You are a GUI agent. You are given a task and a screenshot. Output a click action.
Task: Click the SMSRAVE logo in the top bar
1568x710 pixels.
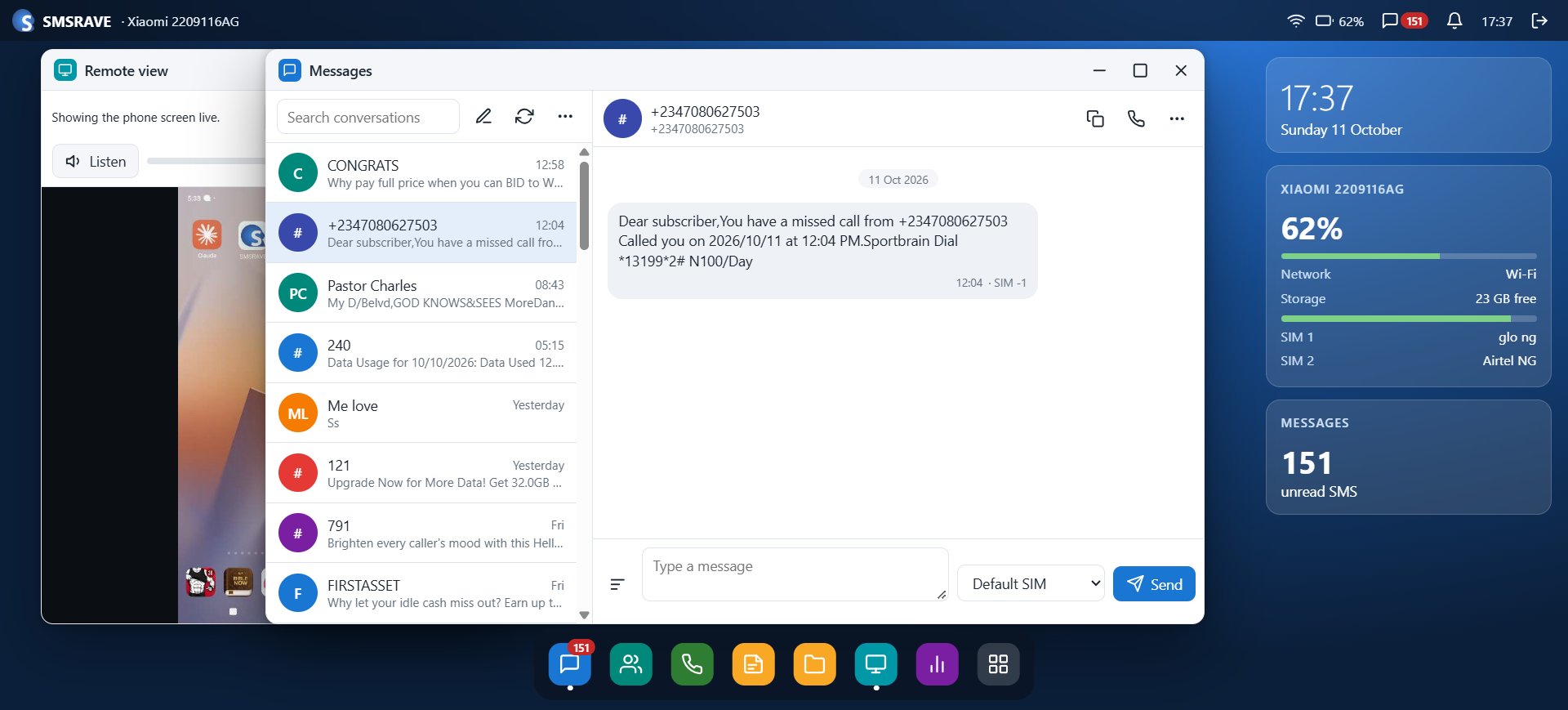coord(23,21)
